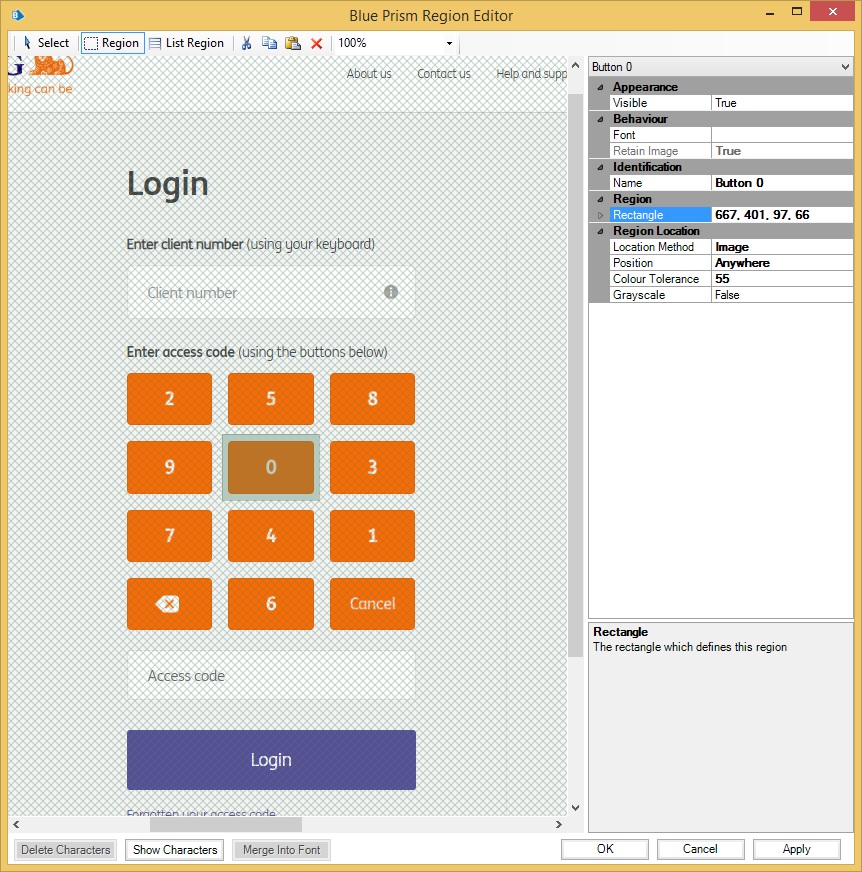Select the highlighted Button 0 region

271,467
